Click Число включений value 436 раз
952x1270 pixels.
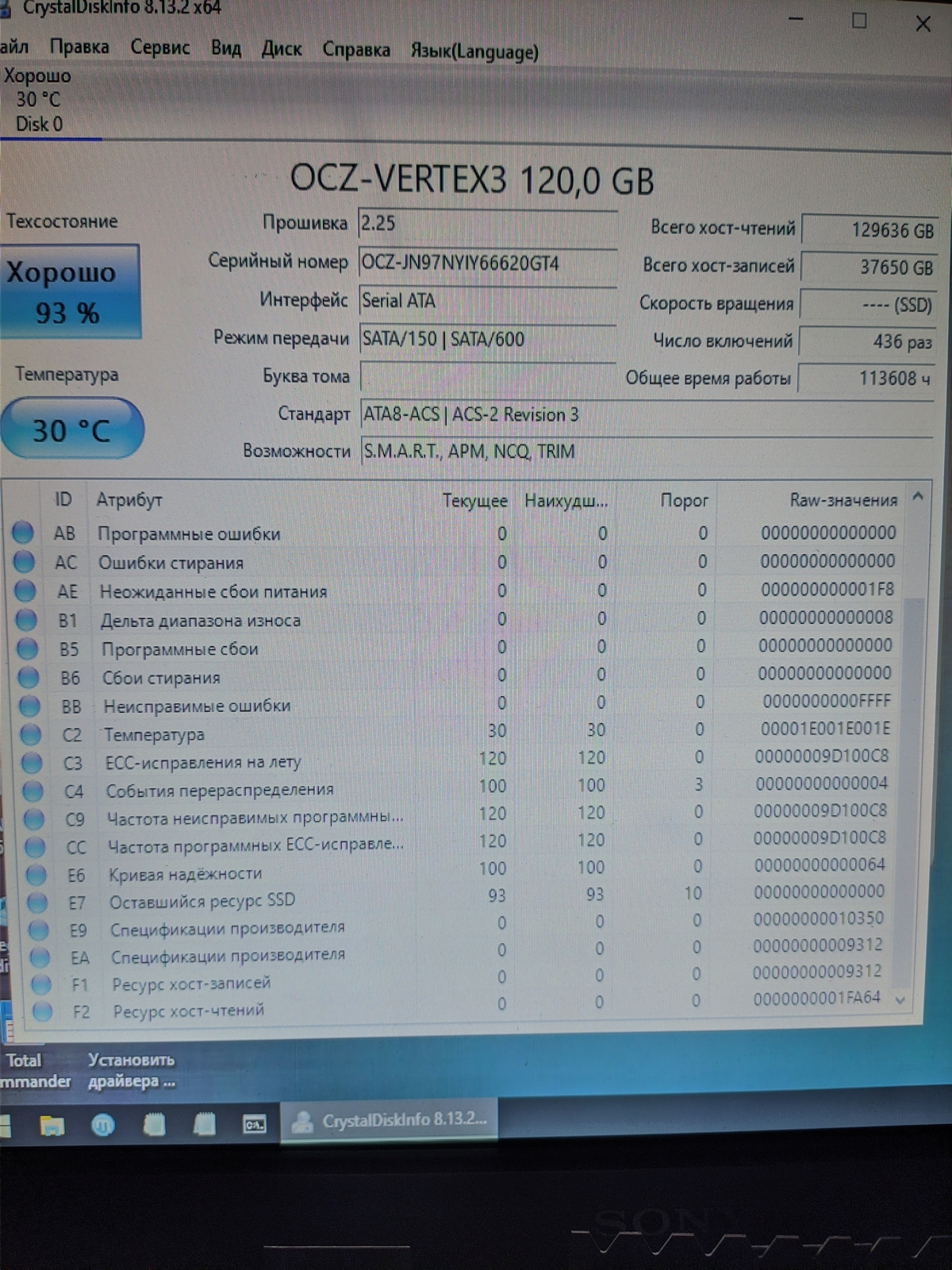point(867,341)
